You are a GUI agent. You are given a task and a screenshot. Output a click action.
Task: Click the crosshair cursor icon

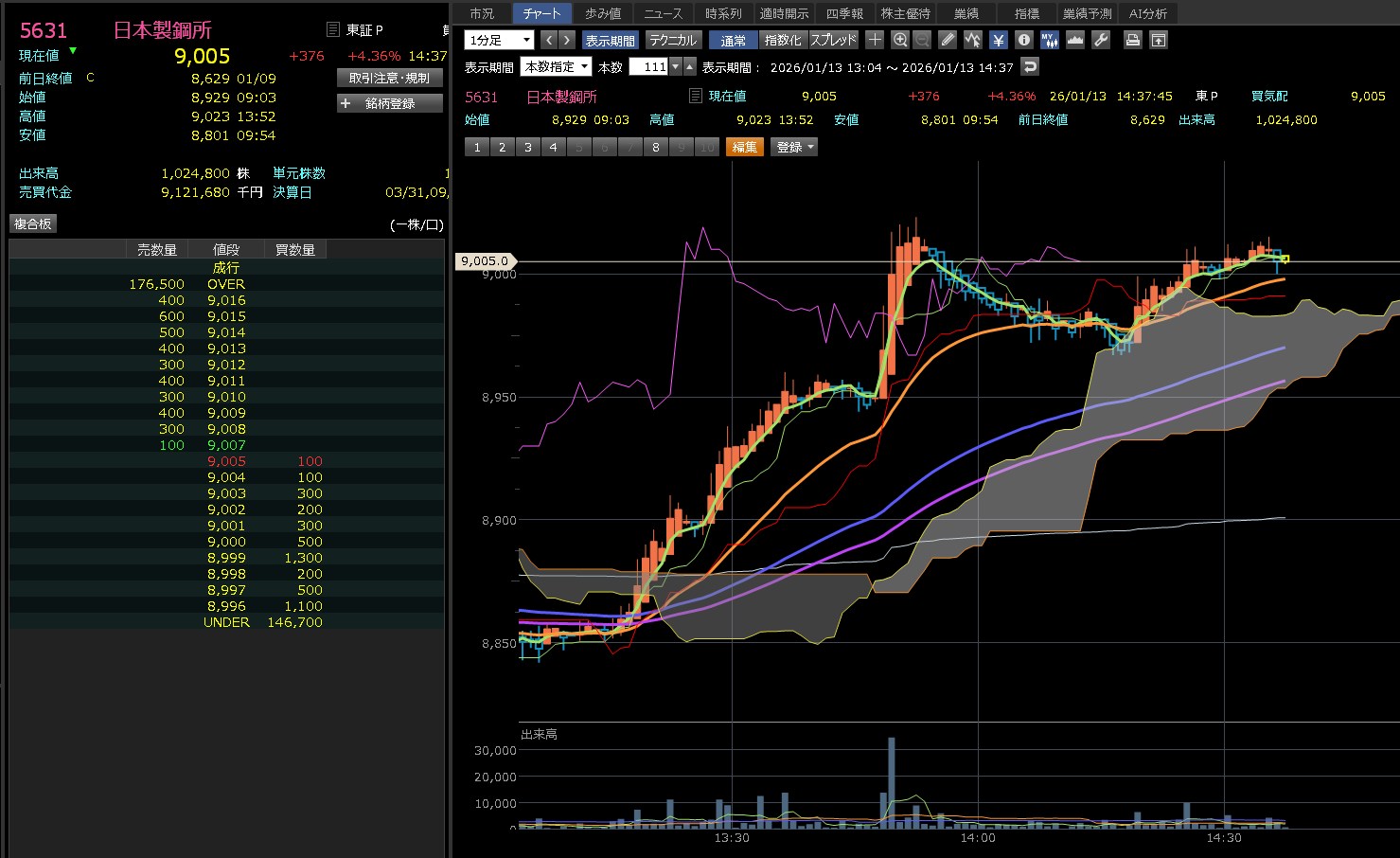[x=875, y=40]
